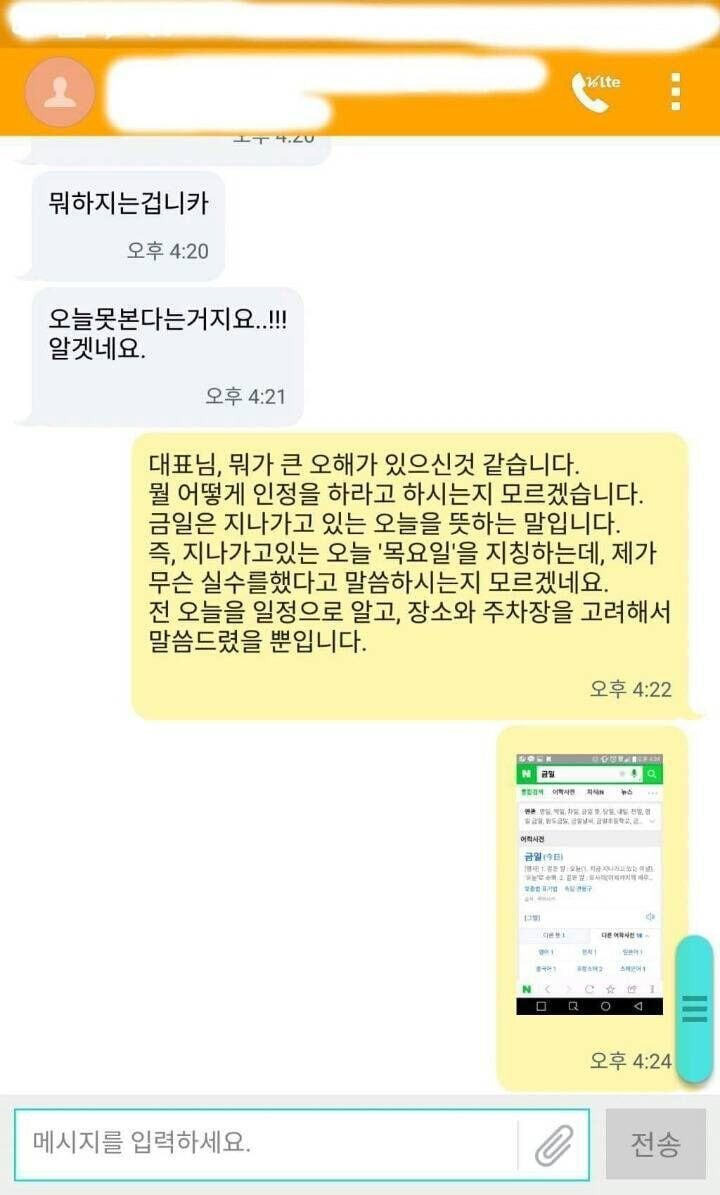Tap the green search button inside the thumbnail
Screen dimensions: 720x1195
coord(652,774)
